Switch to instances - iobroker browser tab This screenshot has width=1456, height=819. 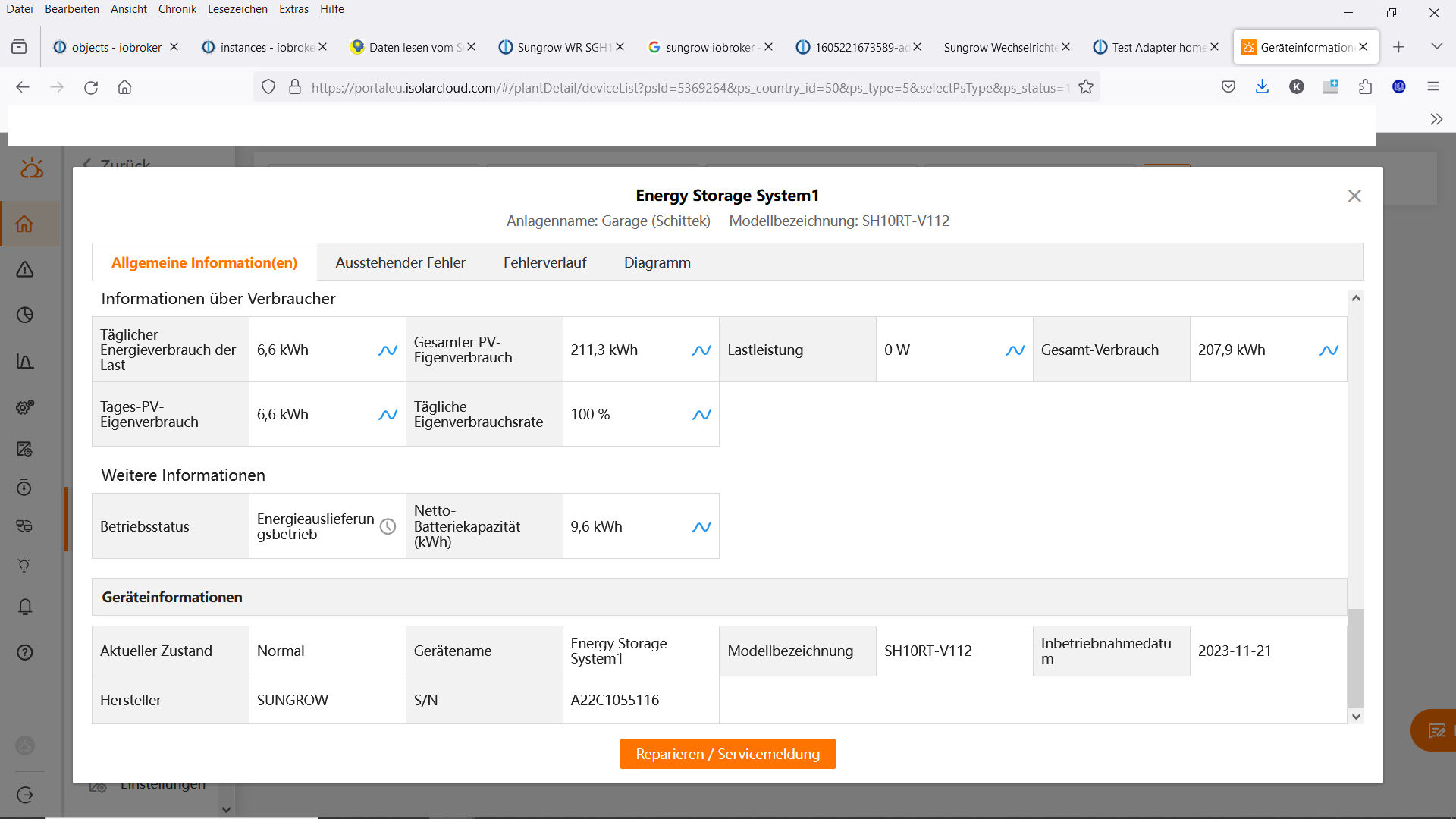tap(265, 47)
